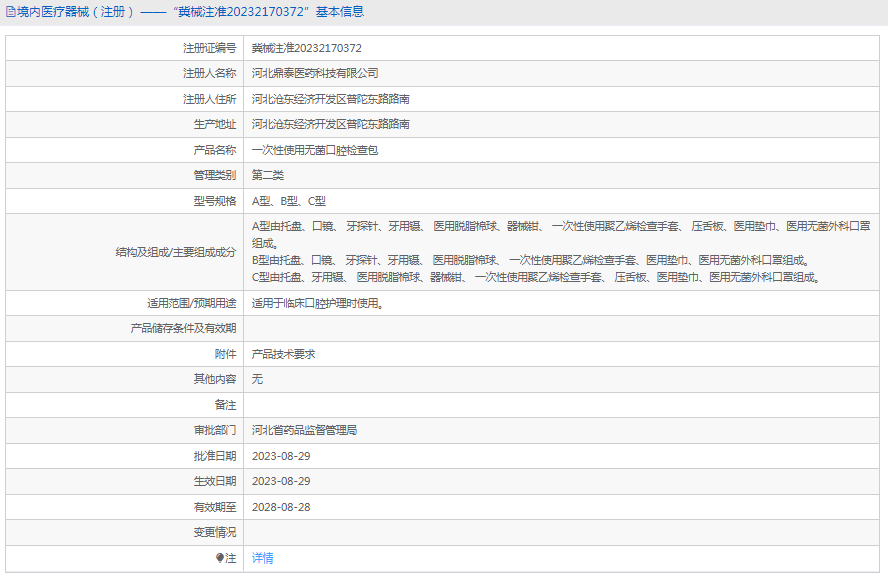Click the 产品名称 label

[215, 150]
